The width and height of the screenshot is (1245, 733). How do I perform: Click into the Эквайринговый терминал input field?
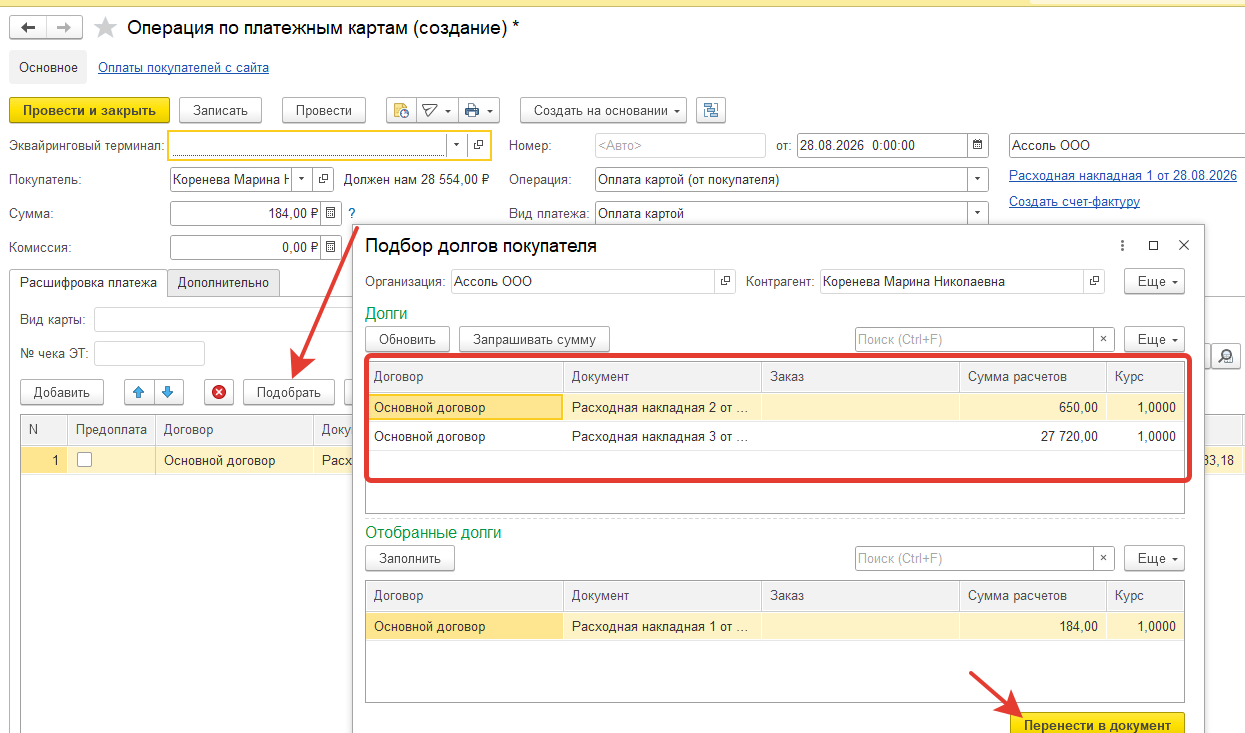point(307,145)
